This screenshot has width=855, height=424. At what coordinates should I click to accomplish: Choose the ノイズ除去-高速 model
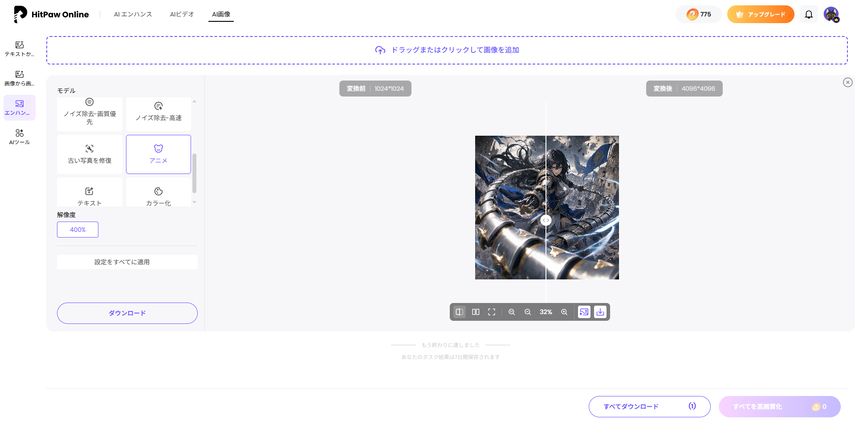coord(158,114)
